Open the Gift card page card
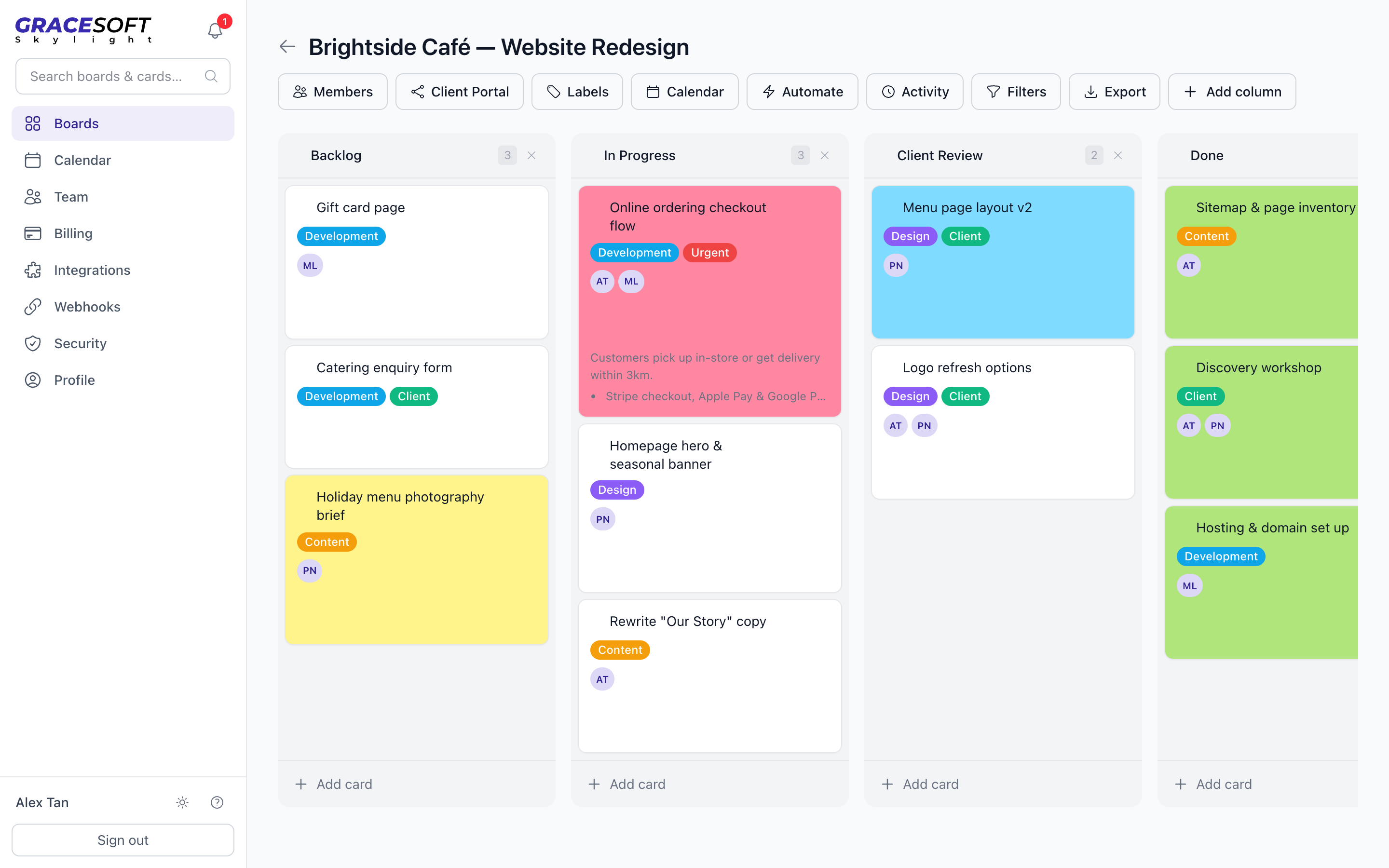The image size is (1389, 868). coord(417,262)
